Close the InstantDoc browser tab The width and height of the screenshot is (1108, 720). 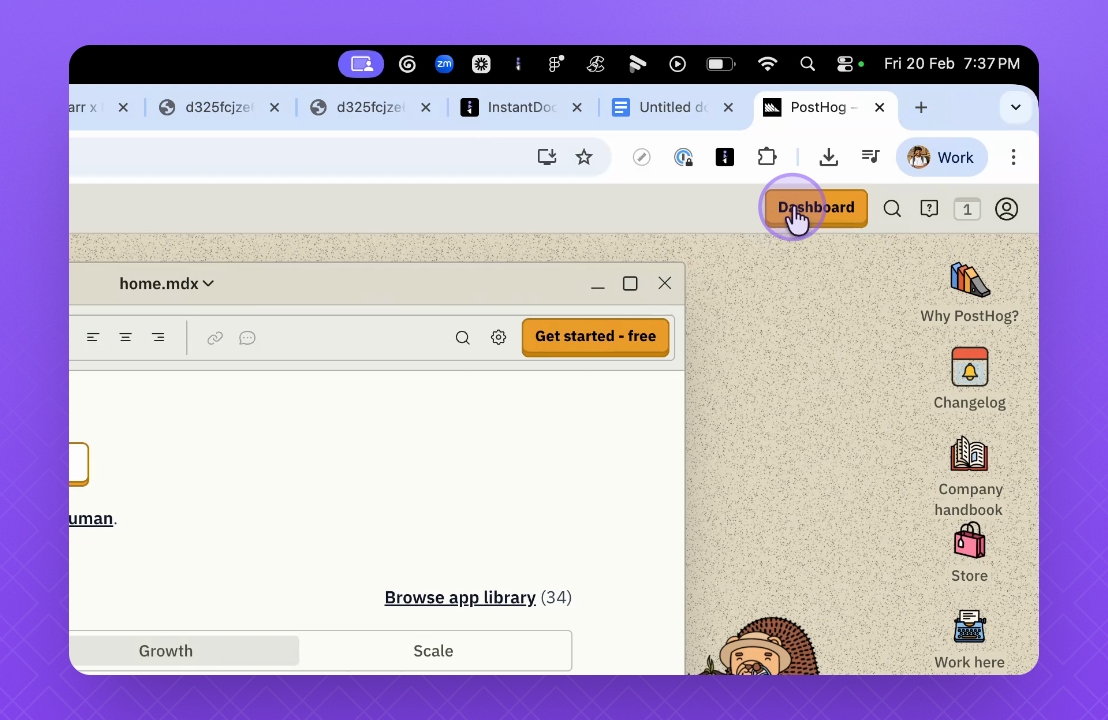[x=577, y=107]
